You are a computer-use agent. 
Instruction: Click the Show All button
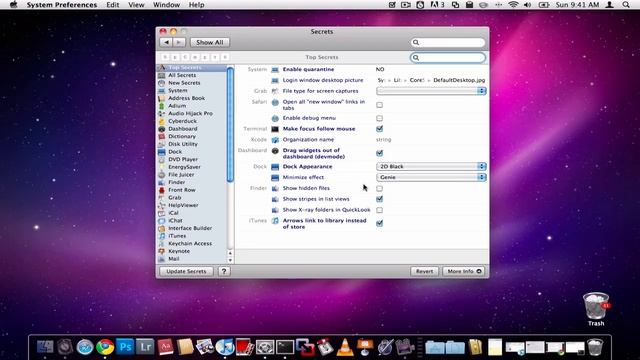[210, 42]
